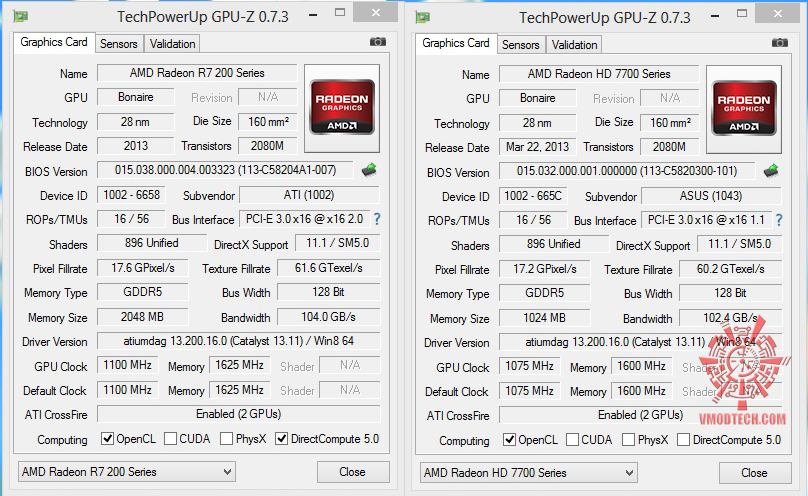This screenshot has width=808, height=496.
Task: Save BIOS using chip icon in HD 7700 window
Action: [x=771, y=170]
